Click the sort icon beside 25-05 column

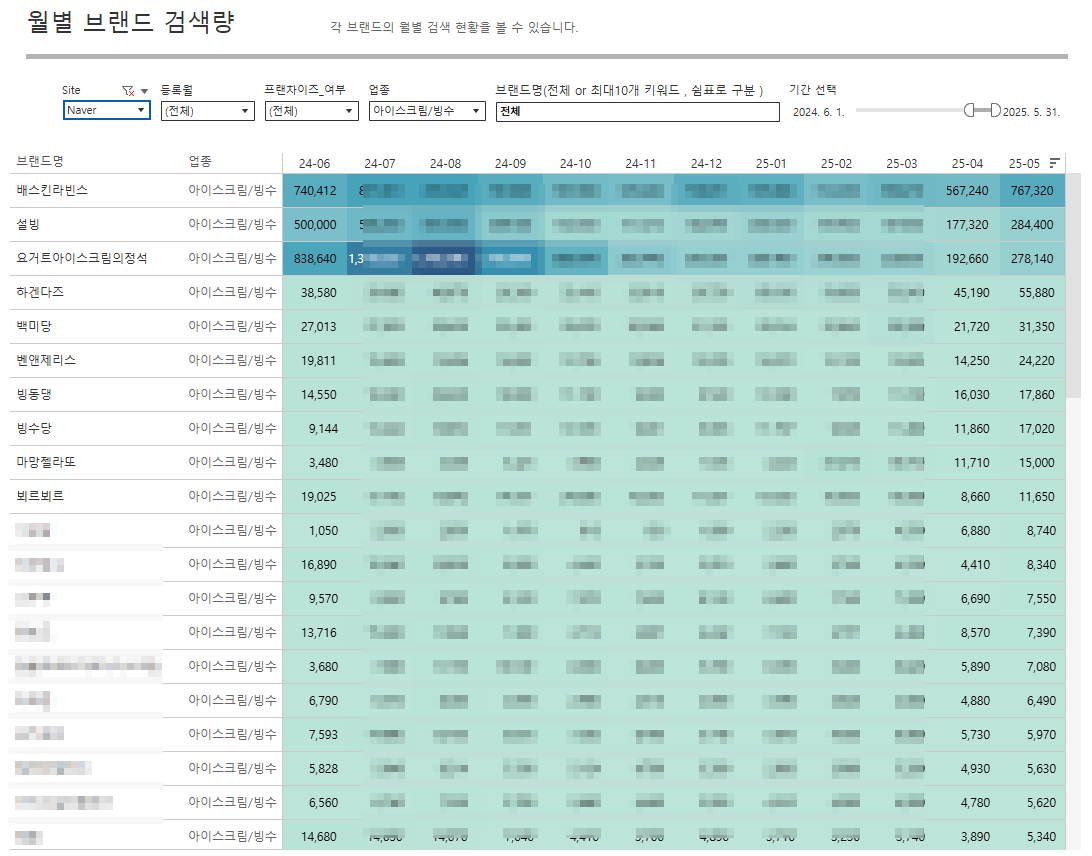click(x=1054, y=163)
